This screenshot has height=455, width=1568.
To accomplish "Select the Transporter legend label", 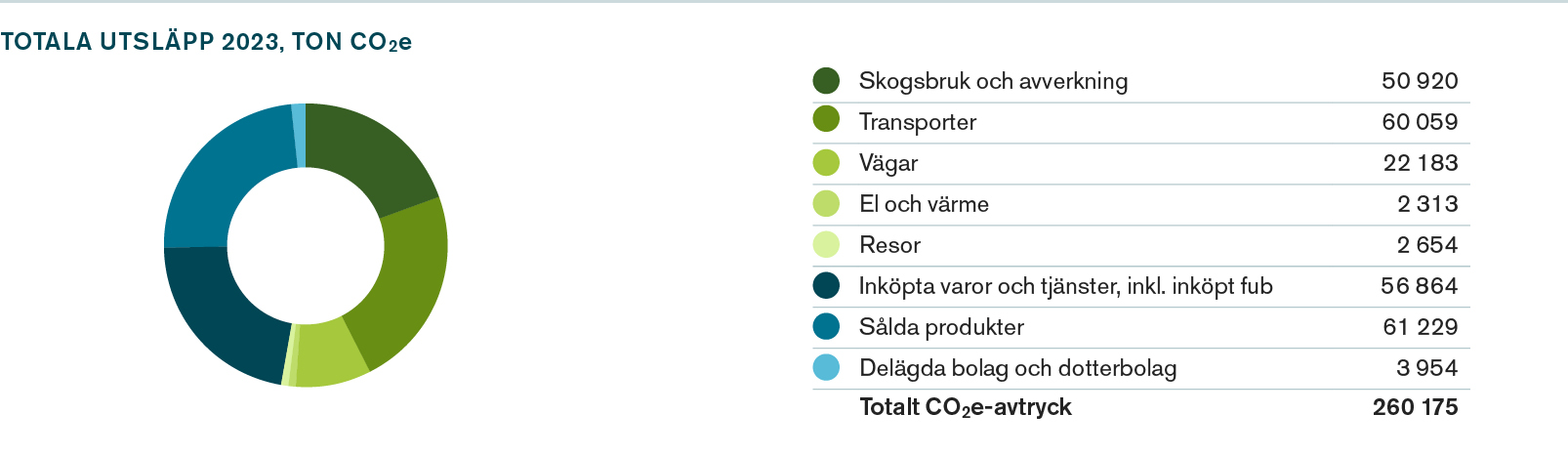I will click(918, 122).
